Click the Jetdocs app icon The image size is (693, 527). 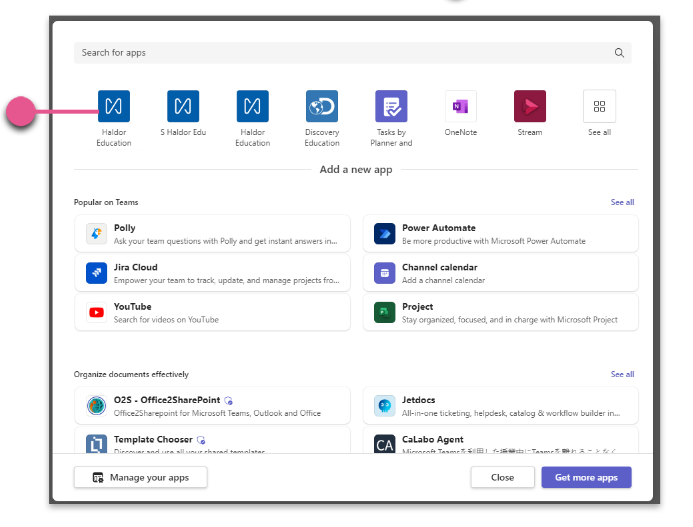385,405
